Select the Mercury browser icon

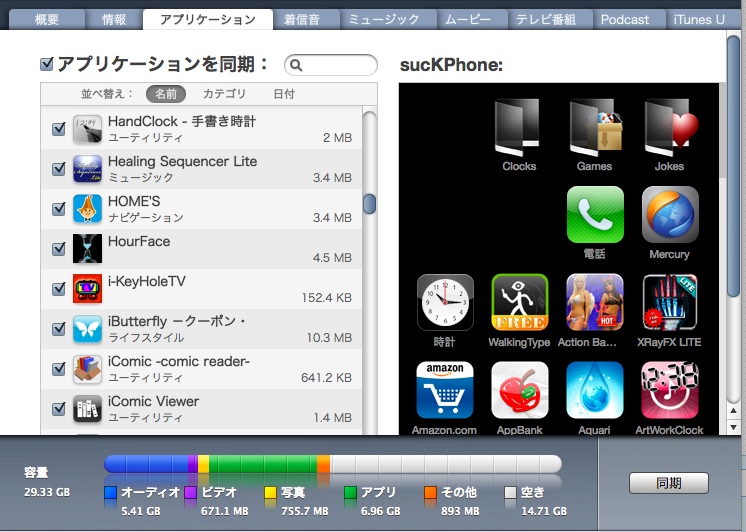(x=670, y=215)
